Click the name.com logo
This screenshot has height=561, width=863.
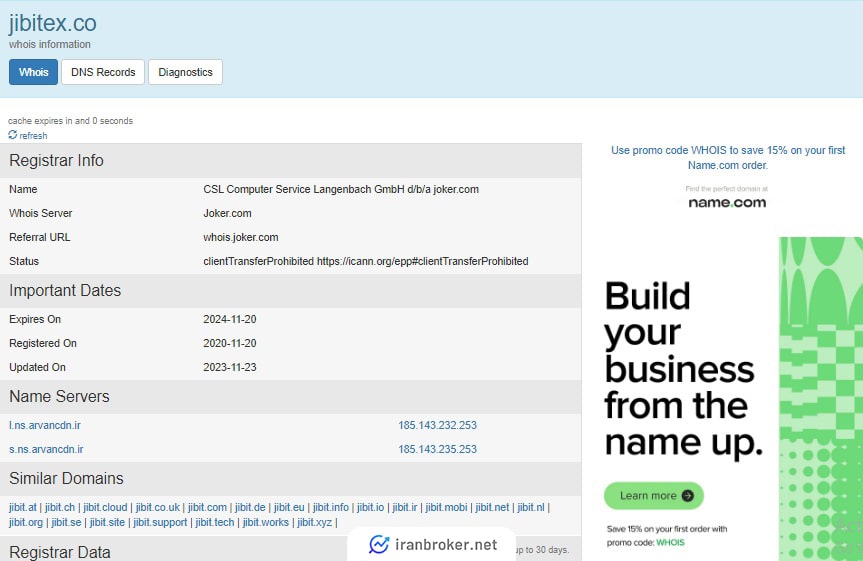coord(727,202)
